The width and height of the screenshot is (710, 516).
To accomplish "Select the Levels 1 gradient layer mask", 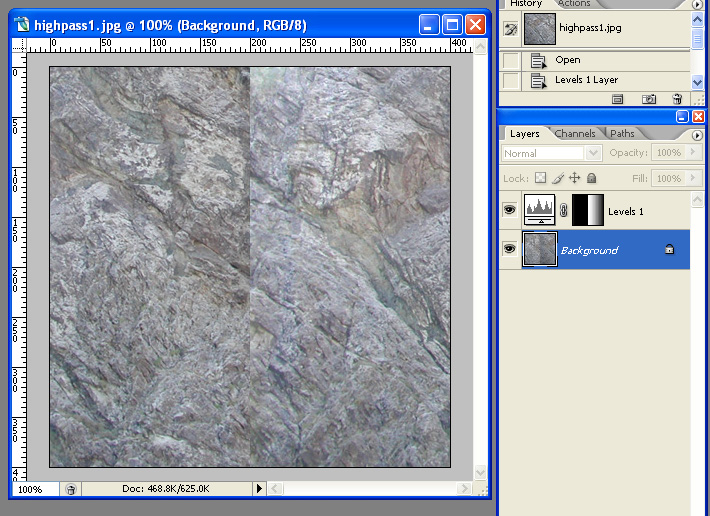I will tap(588, 211).
